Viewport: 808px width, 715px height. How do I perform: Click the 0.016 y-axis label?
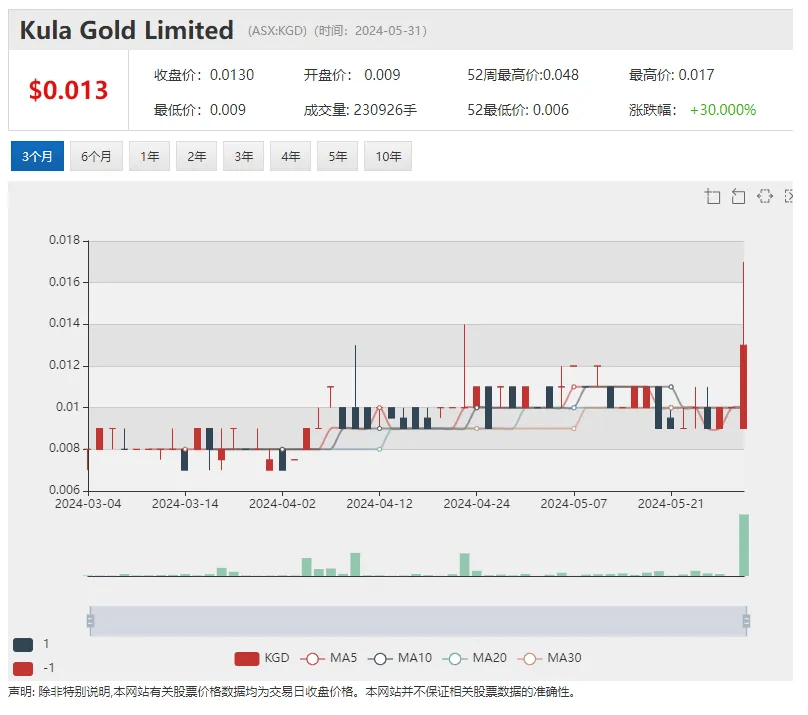(x=64, y=282)
